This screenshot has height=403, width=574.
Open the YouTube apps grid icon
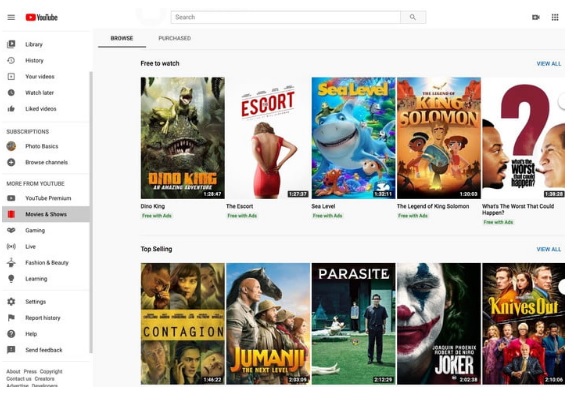tap(555, 17)
